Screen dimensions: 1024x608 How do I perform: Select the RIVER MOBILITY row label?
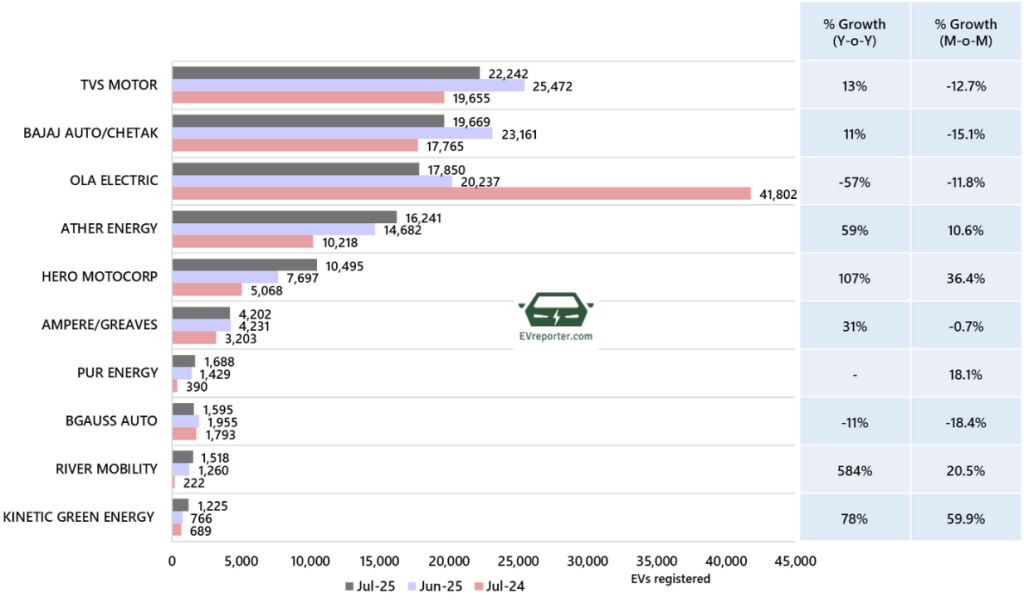106,469
